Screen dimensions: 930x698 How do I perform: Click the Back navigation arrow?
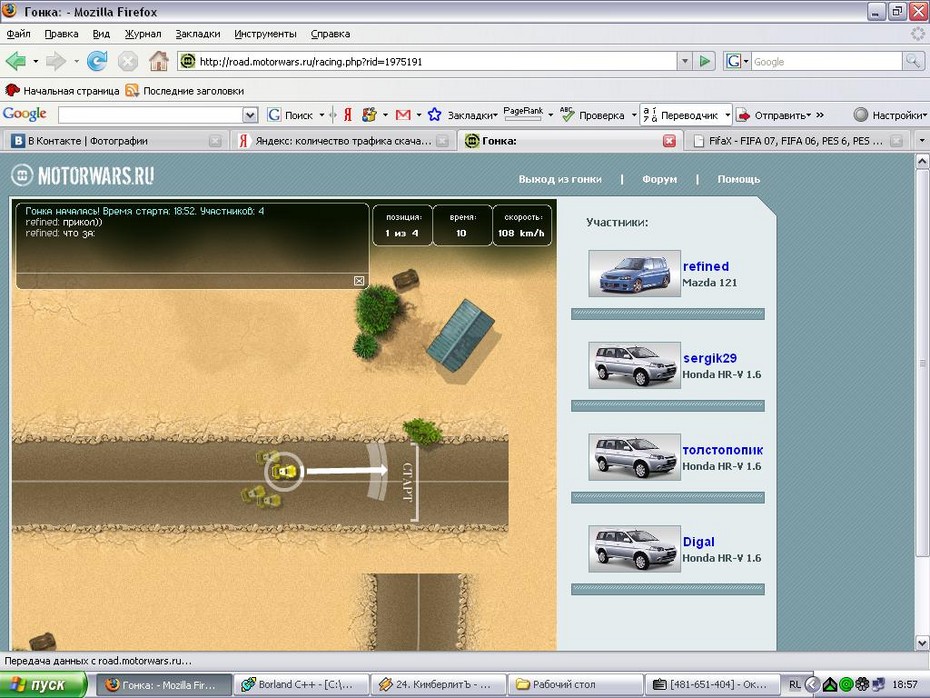pyautogui.click(x=17, y=61)
